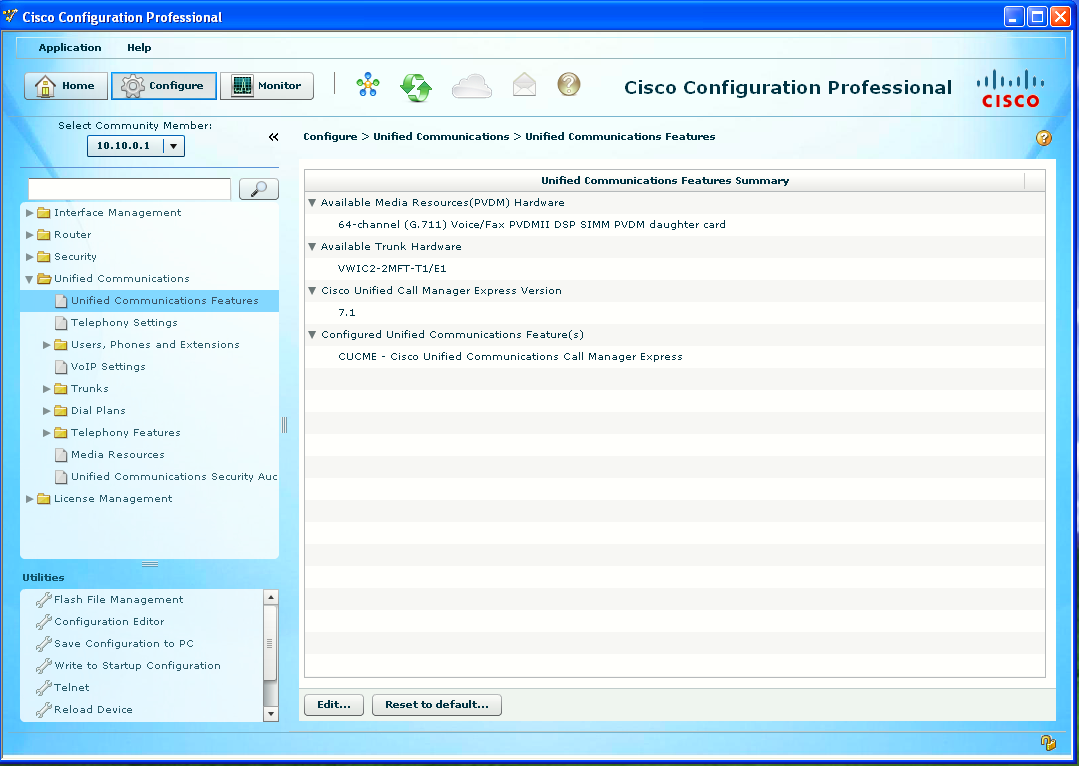Click the magnifier search button

[x=259, y=189]
